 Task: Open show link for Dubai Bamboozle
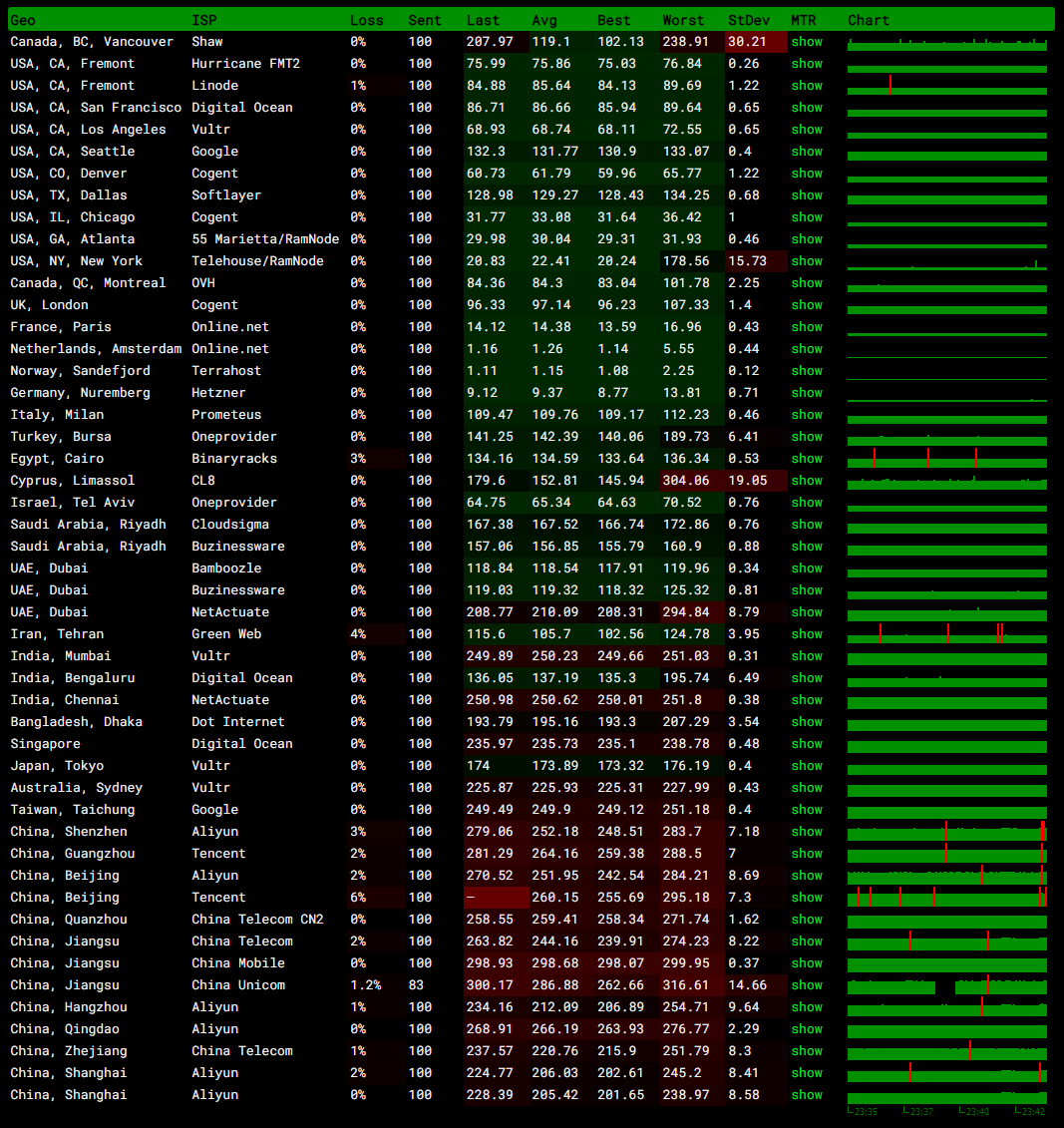pos(807,568)
